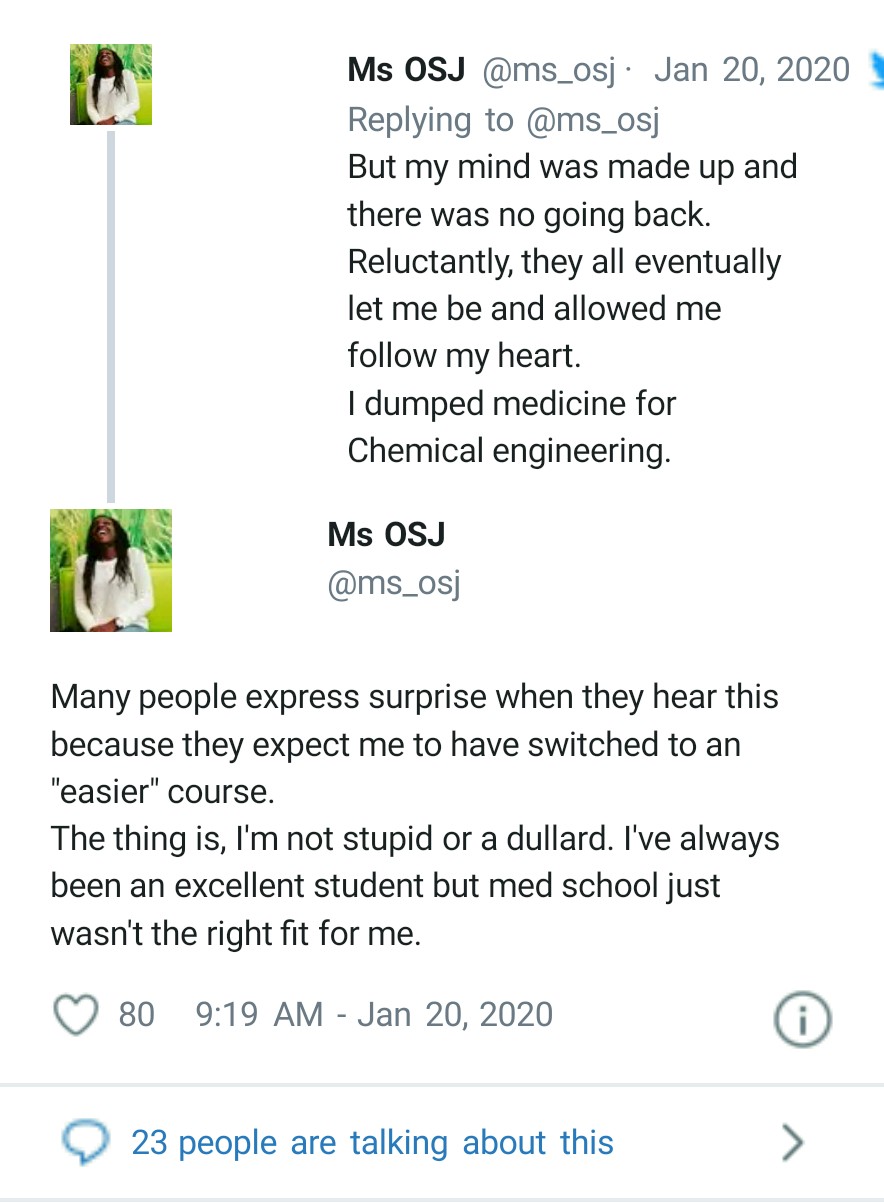This screenshot has width=884, height=1203.
Task: Open small Ms OSJ avatar in the reply tweet
Action: [110, 85]
